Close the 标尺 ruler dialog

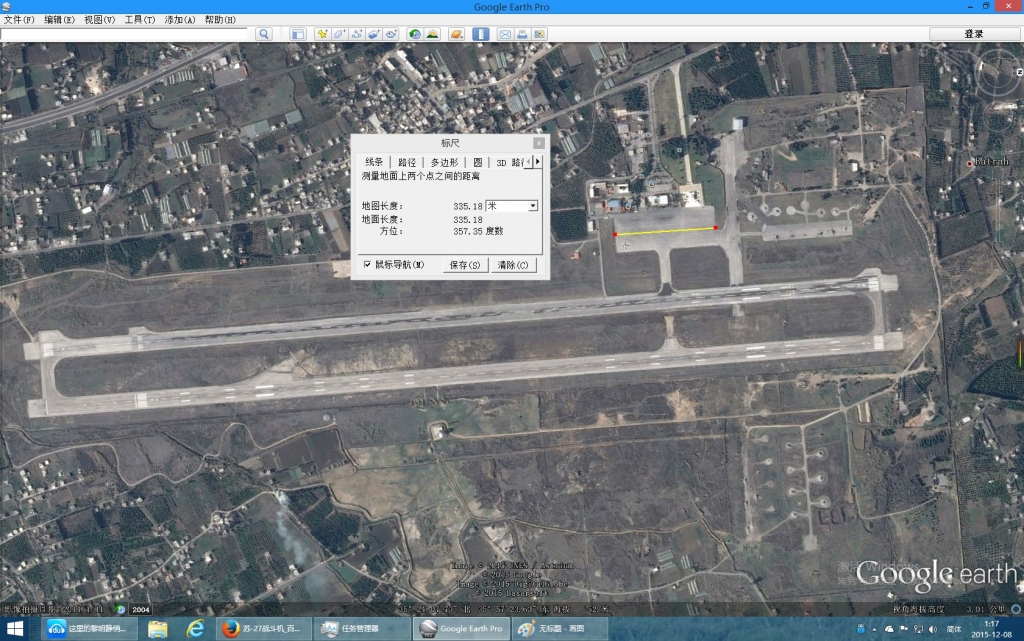click(539, 143)
